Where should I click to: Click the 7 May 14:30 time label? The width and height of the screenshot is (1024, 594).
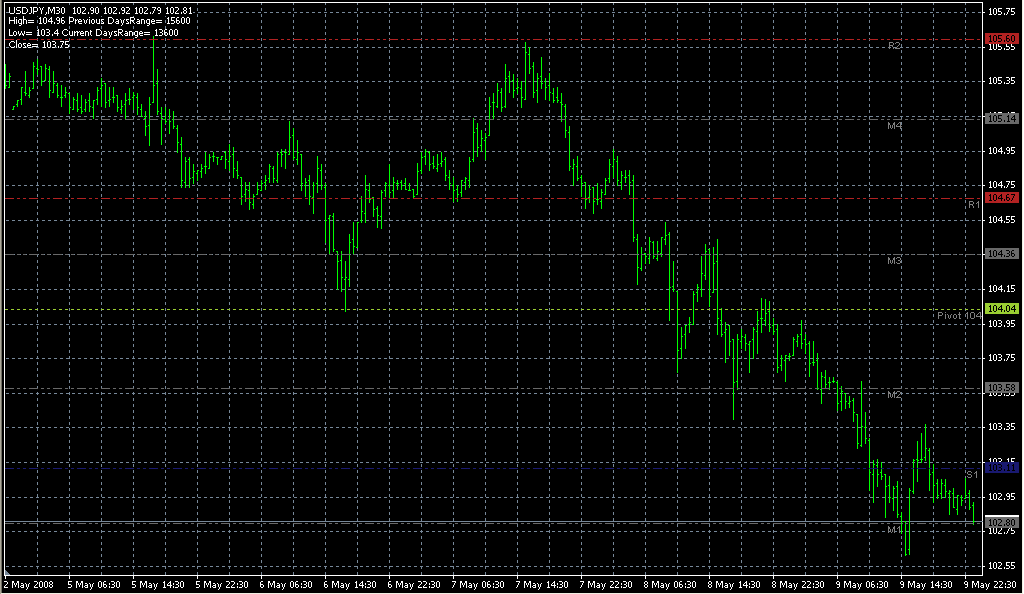pos(541,585)
